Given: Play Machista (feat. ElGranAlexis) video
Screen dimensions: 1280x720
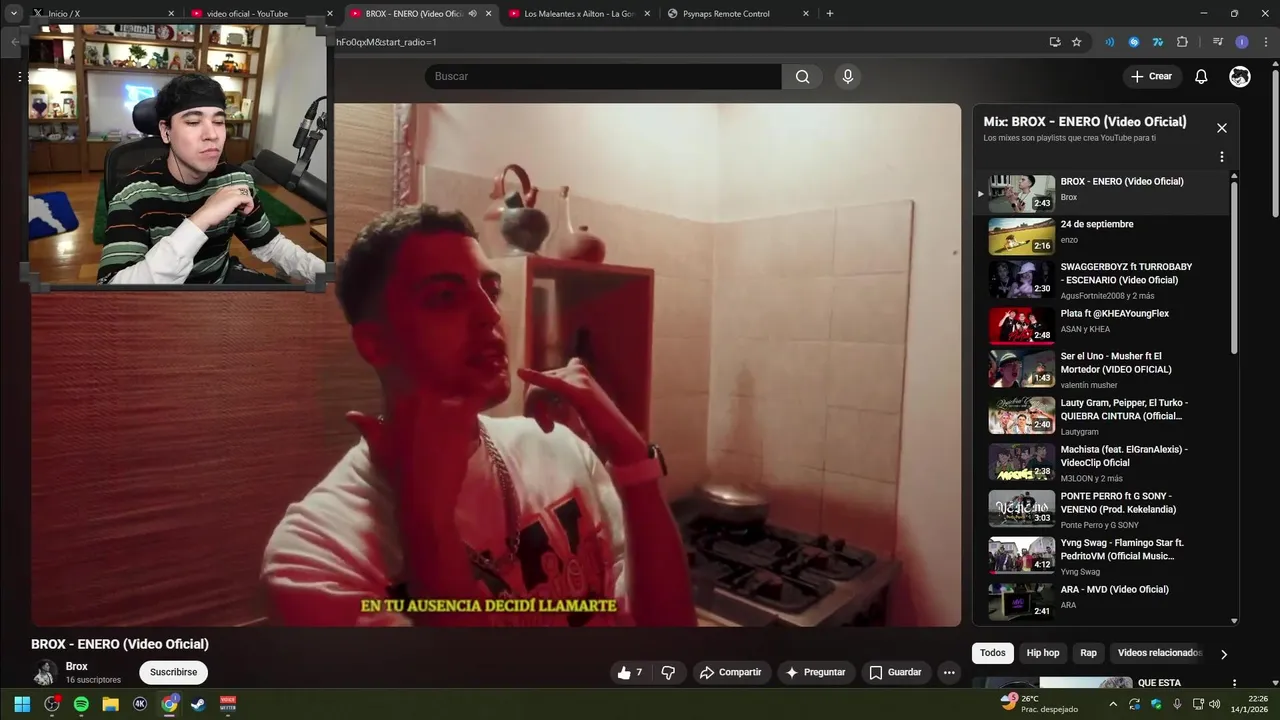Looking at the screenshot, I should 1102,463.
